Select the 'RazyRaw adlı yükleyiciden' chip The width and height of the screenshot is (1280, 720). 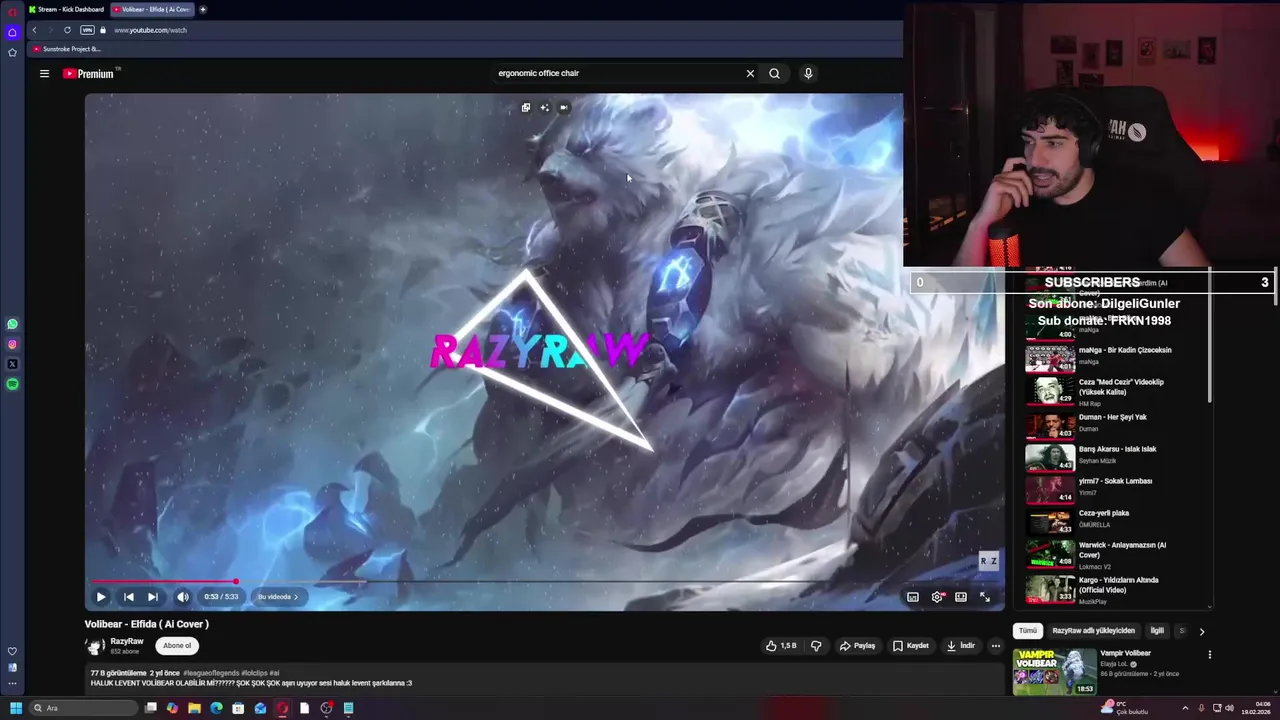(1093, 631)
